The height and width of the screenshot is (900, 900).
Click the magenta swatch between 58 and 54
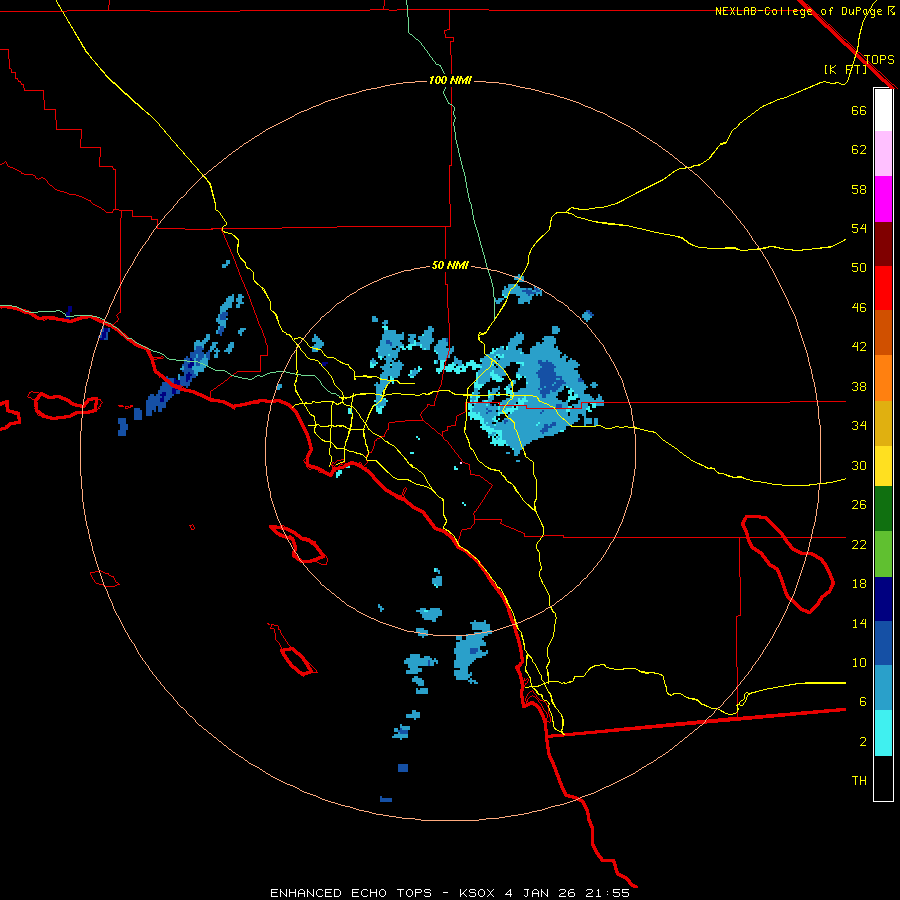pos(883,199)
